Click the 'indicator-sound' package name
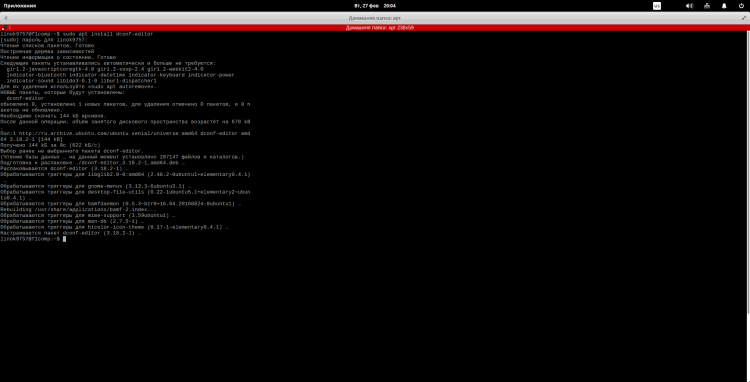The height and width of the screenshot is (382, 750). [x=30, y=81]
